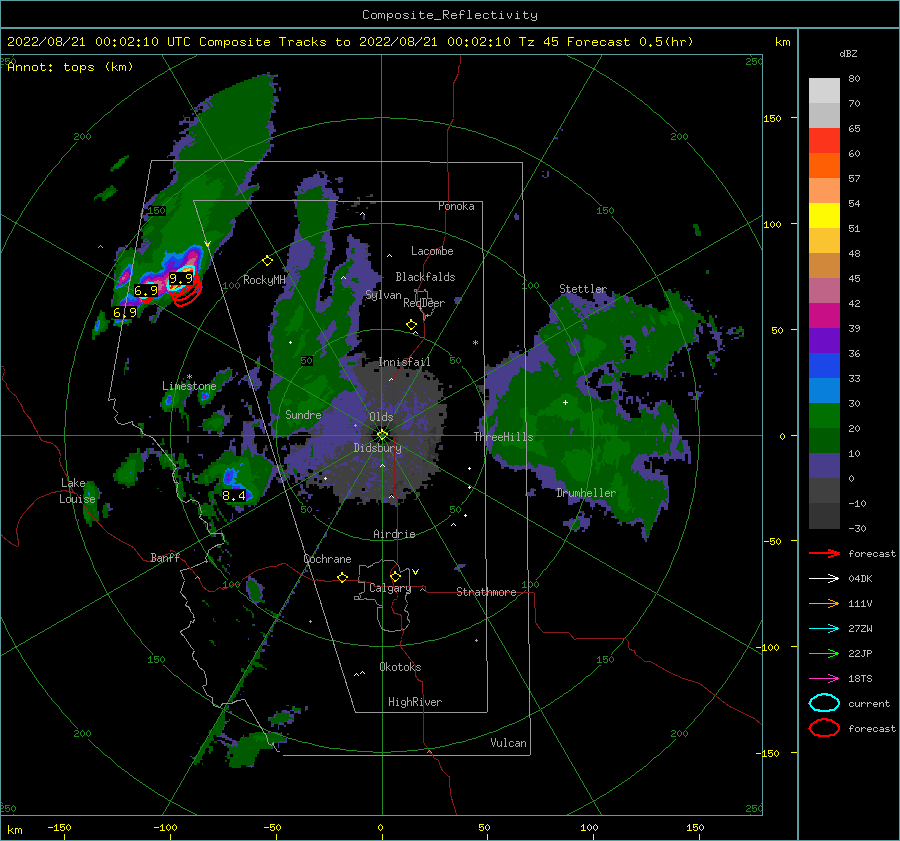Select the light gray 70-80 dBZ swatch

[824, 91]
